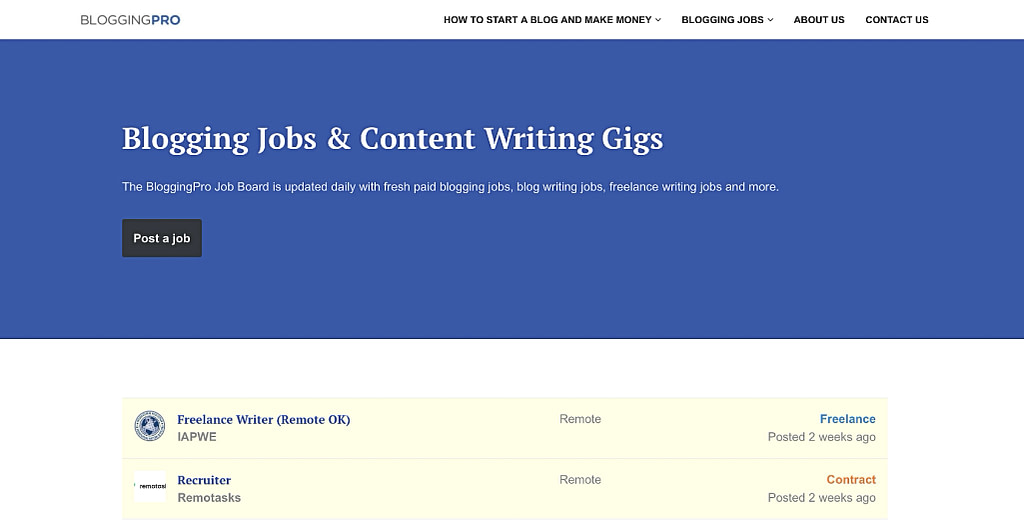Open How to Start a Blog and Make Money menu
The height and width of the screenshot is (520, 1024).
[547, 20]
